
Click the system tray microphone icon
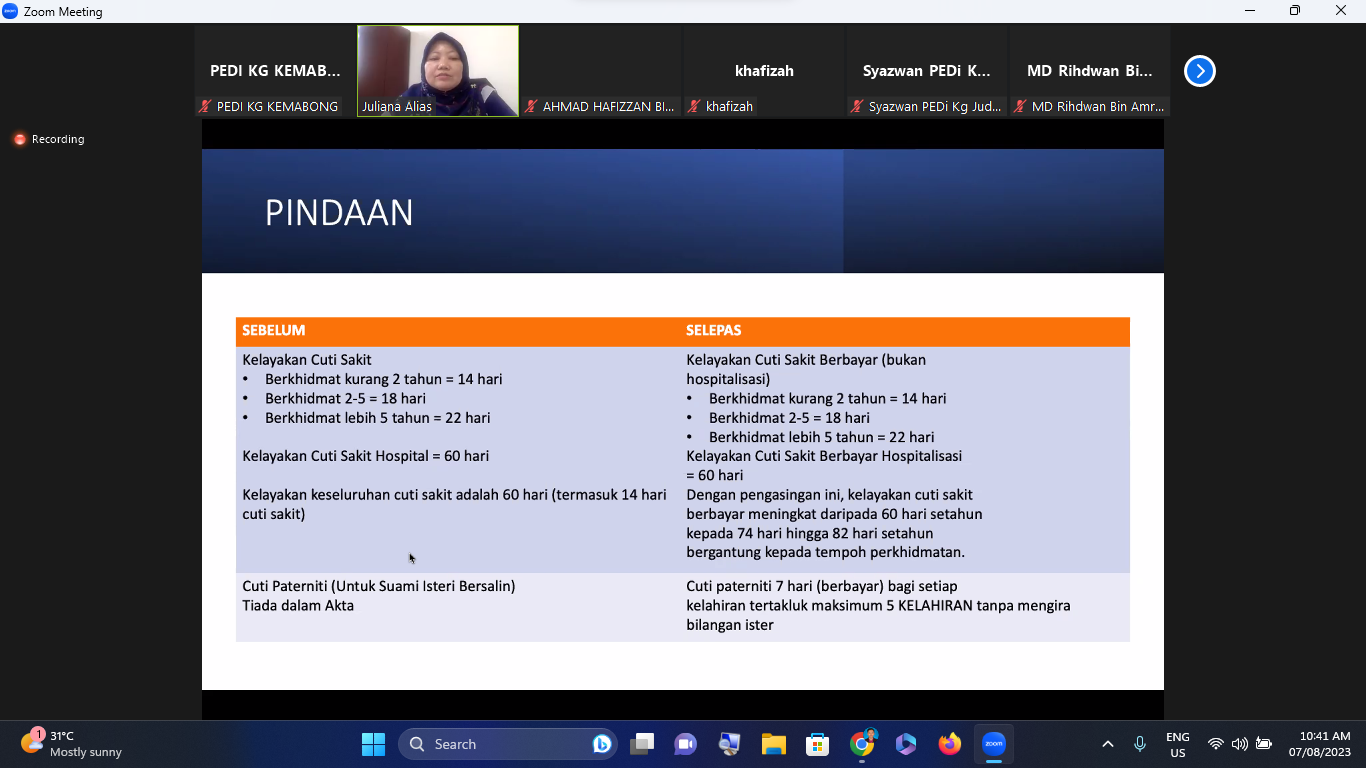(1139, 744)
